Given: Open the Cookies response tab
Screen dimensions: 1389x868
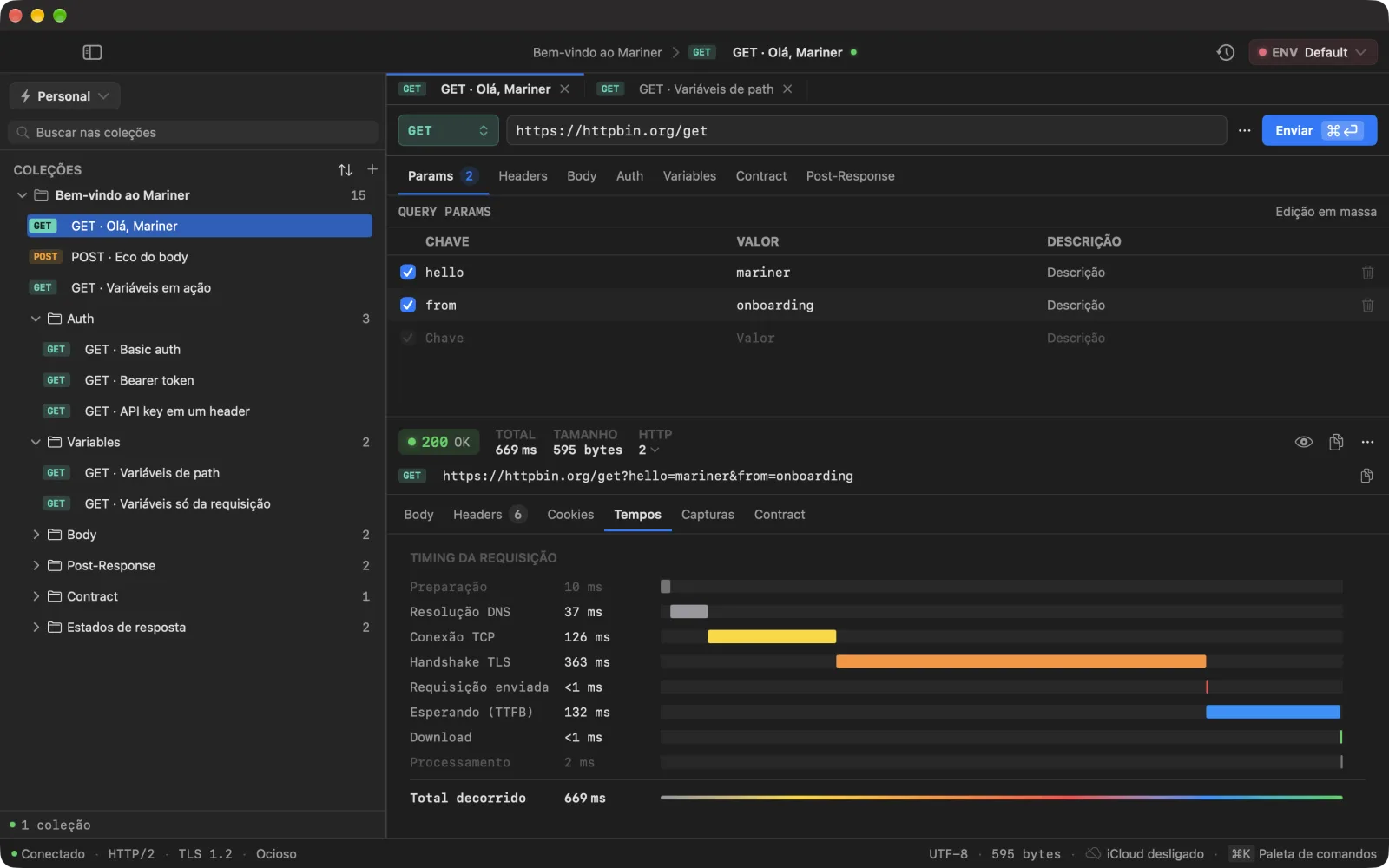Looking at the screenshot, I should [570, 515].
